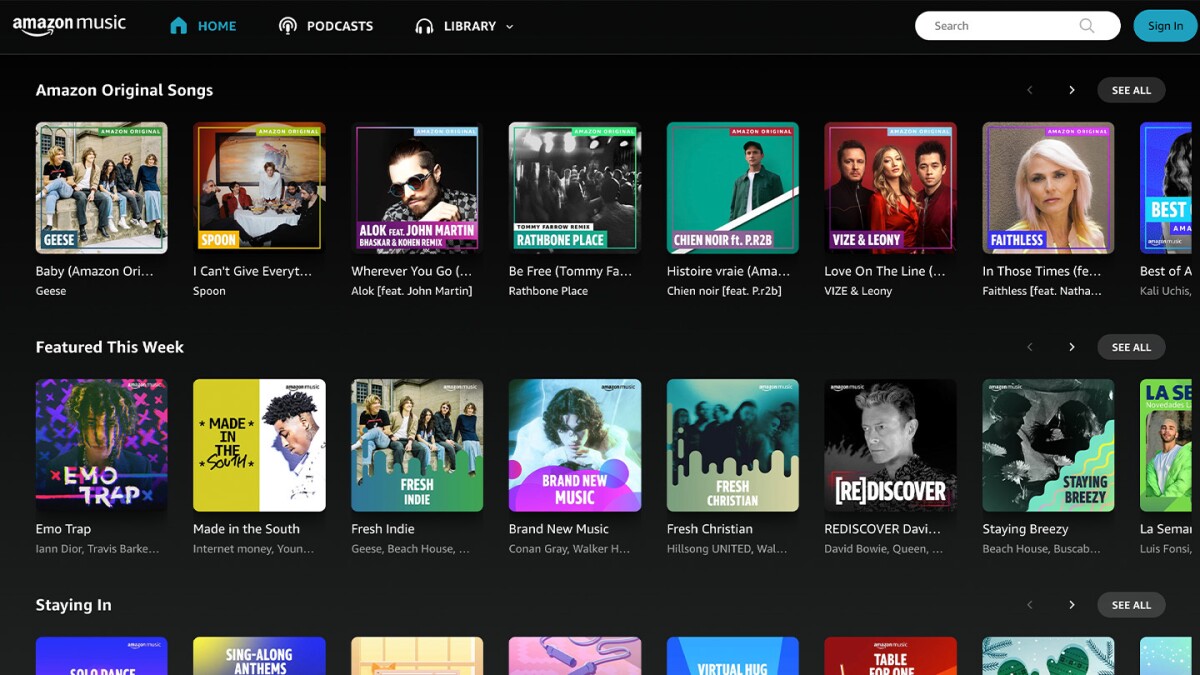Open the Podcasts tab

tap(339, 26)
